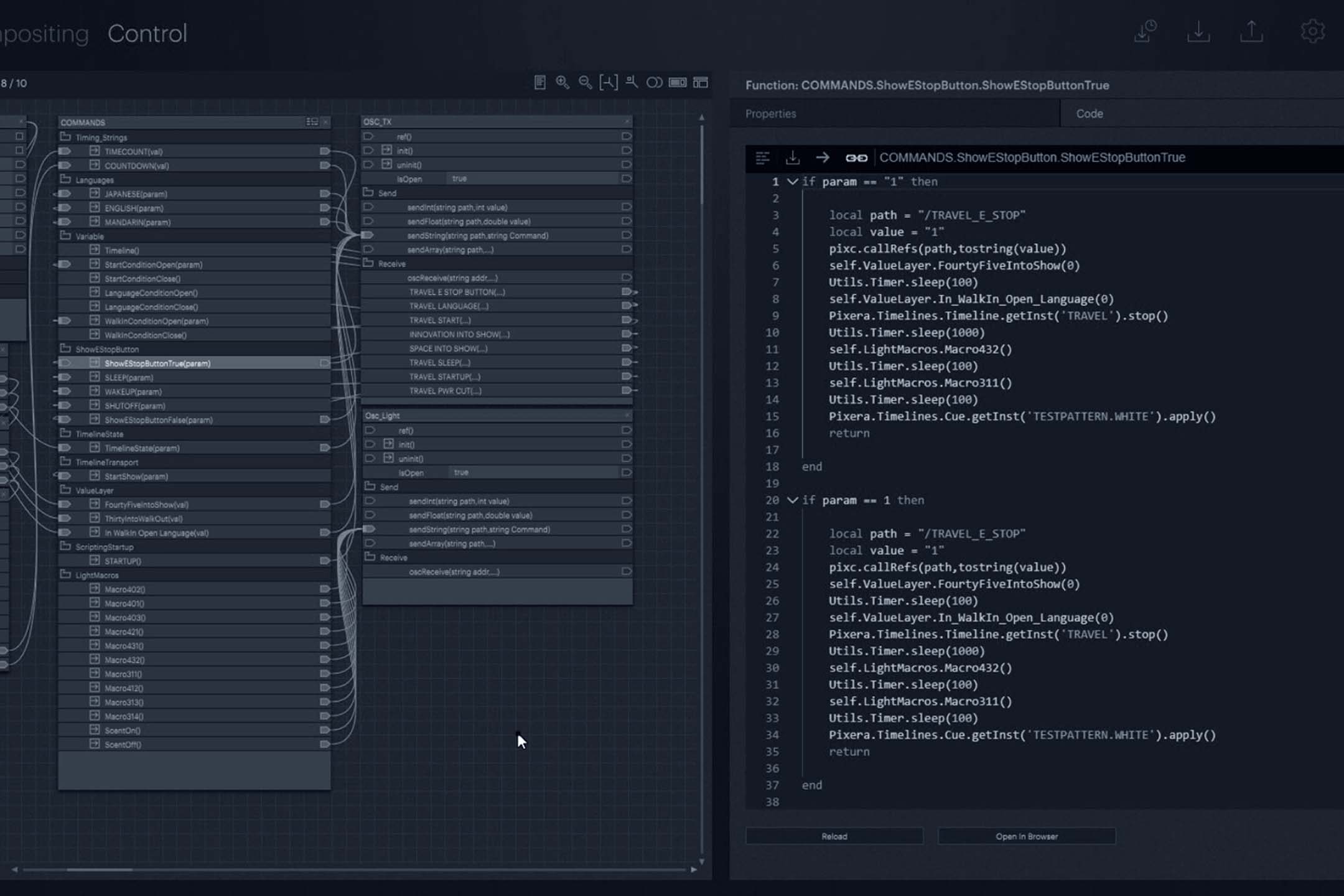Click the input port of OSC_TX sendString
This screenshot has height=896, width=1344.
click(368, 235)
